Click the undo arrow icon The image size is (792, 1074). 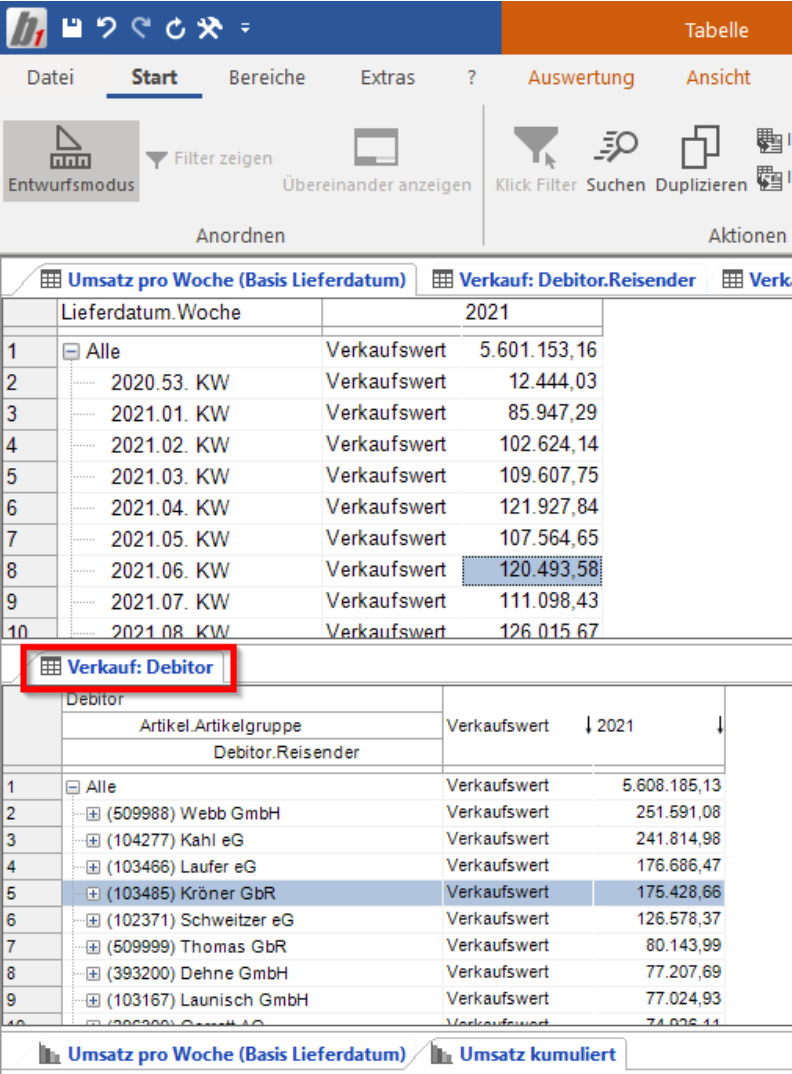(x=106, y=27)
